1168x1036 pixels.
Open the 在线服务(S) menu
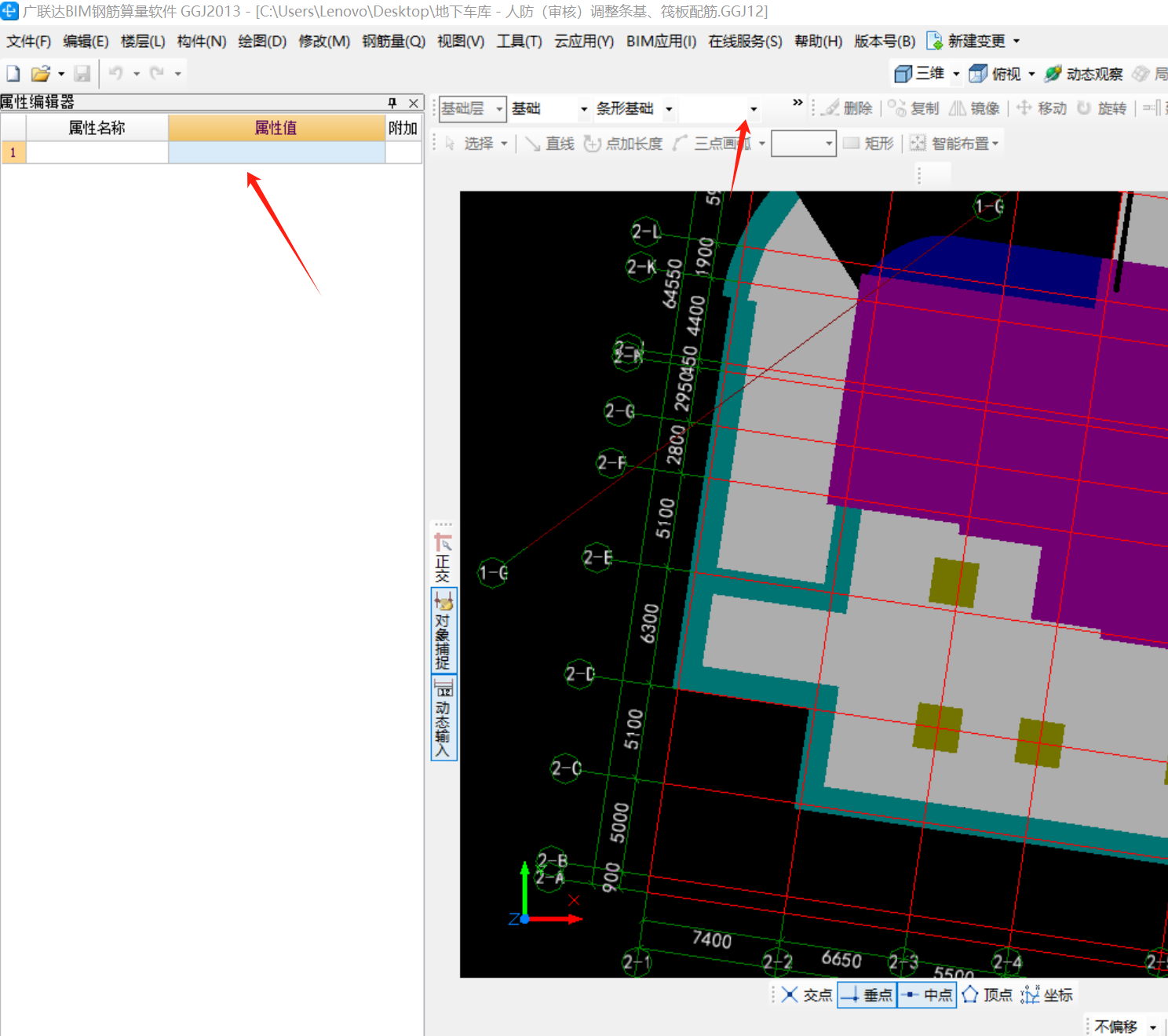[x=745, y=42]
